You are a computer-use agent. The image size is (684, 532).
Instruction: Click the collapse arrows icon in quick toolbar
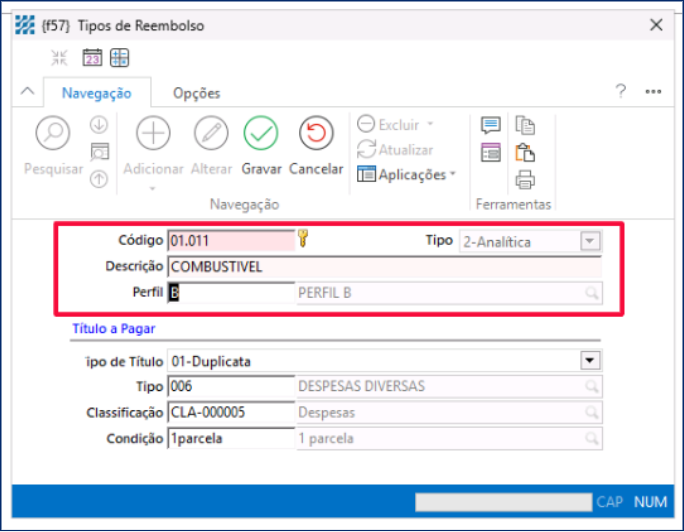click(x=59, y=58)
